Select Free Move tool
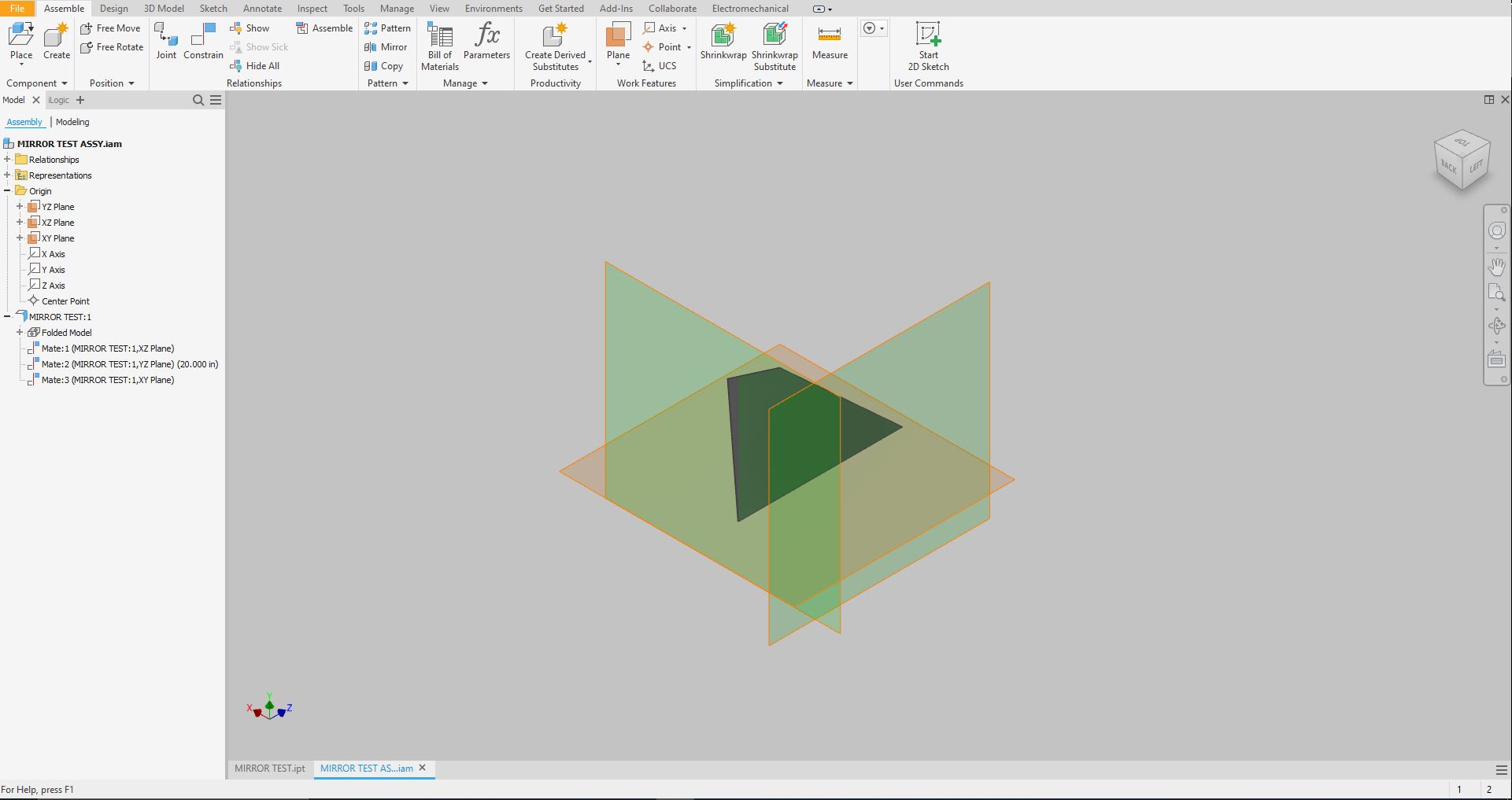 click(x=110, y=28)
